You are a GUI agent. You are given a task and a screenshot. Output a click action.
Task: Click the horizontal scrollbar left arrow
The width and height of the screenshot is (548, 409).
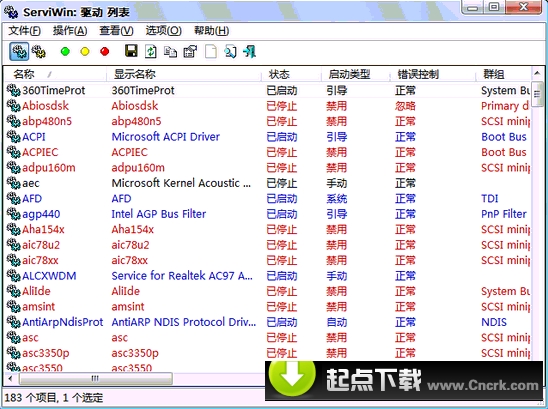tap(10, 378)
